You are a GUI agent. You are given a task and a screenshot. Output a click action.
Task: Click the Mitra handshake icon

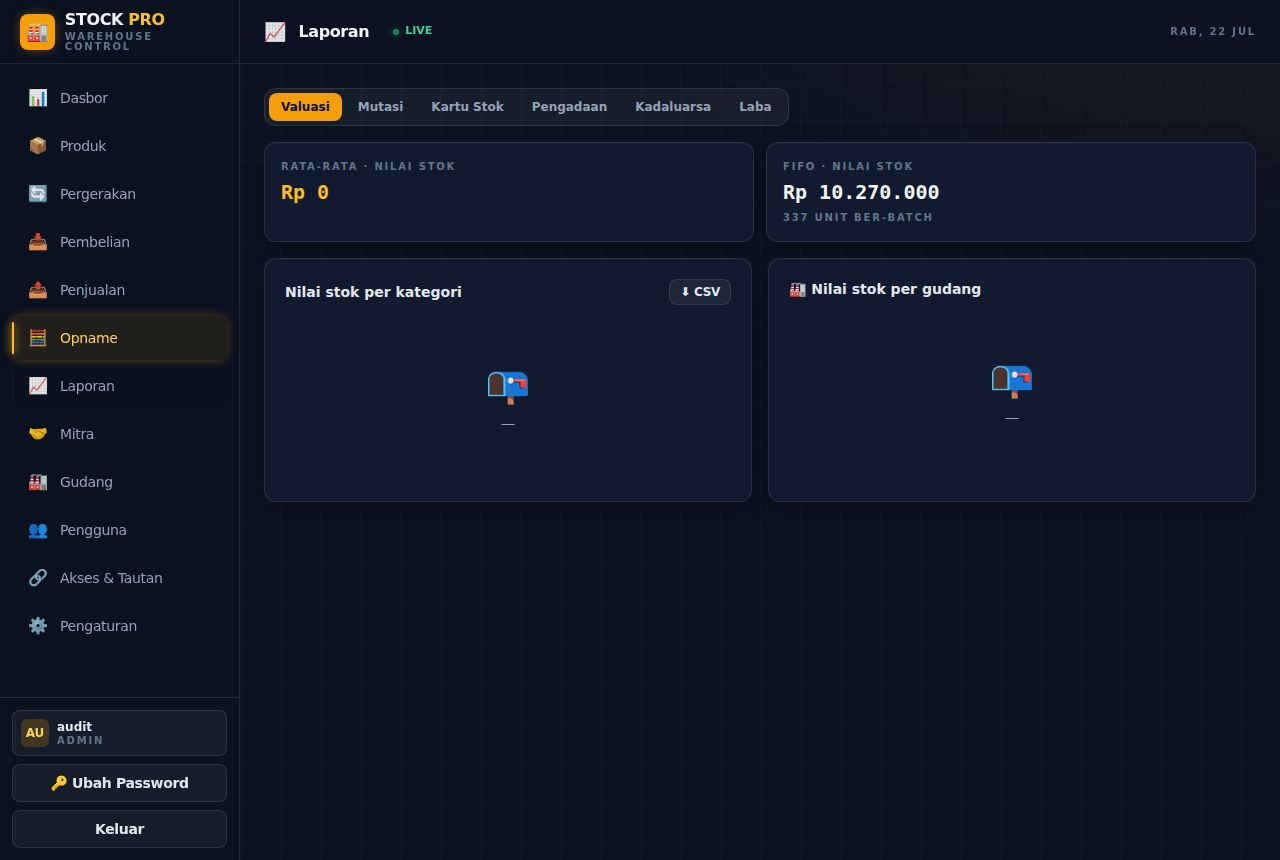click(38, 434)
